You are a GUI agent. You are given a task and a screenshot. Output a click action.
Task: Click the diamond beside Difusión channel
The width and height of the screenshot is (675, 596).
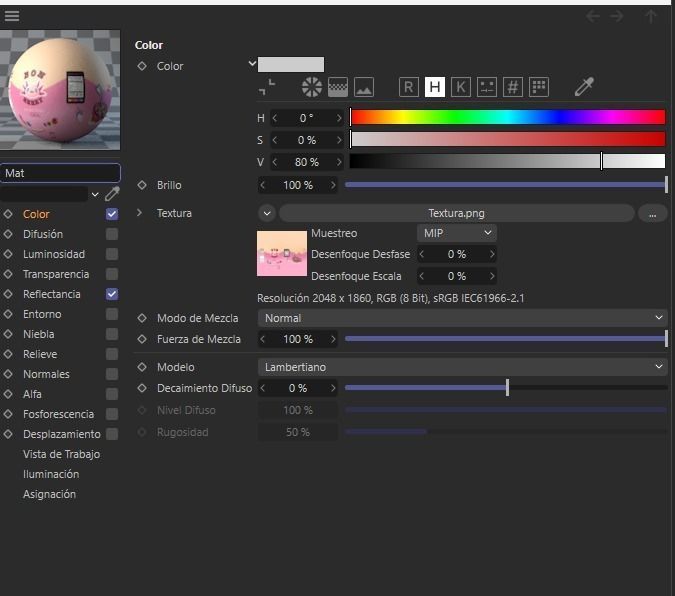pos(8,234)
